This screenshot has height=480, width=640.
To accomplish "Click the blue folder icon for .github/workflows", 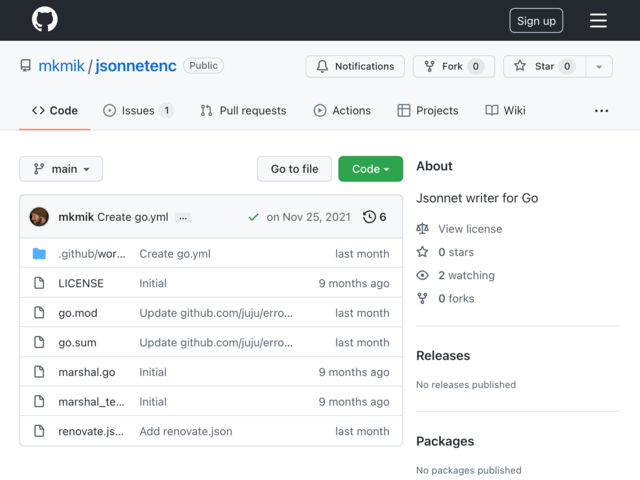I will click(39, 253).
